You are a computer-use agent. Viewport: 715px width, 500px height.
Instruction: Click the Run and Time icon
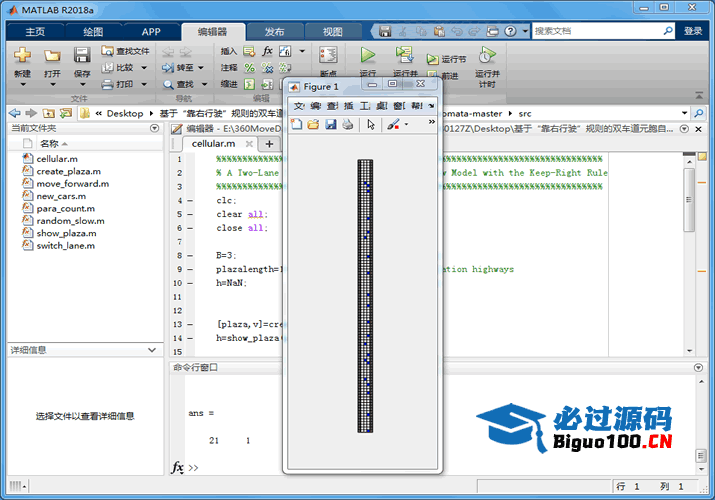pyautogui.click(x=486, y=55)
